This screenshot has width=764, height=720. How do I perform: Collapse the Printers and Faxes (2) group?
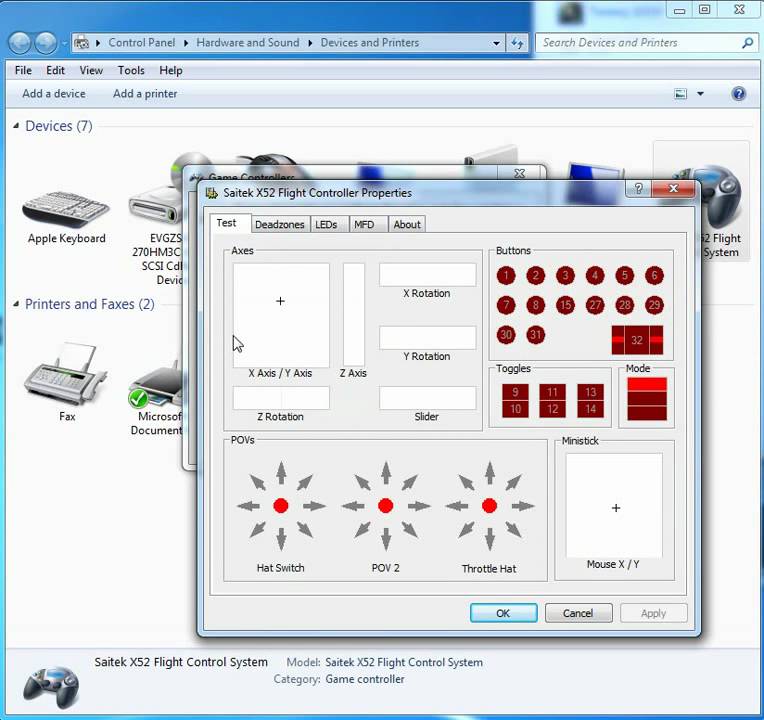click(x=16, y=304)
